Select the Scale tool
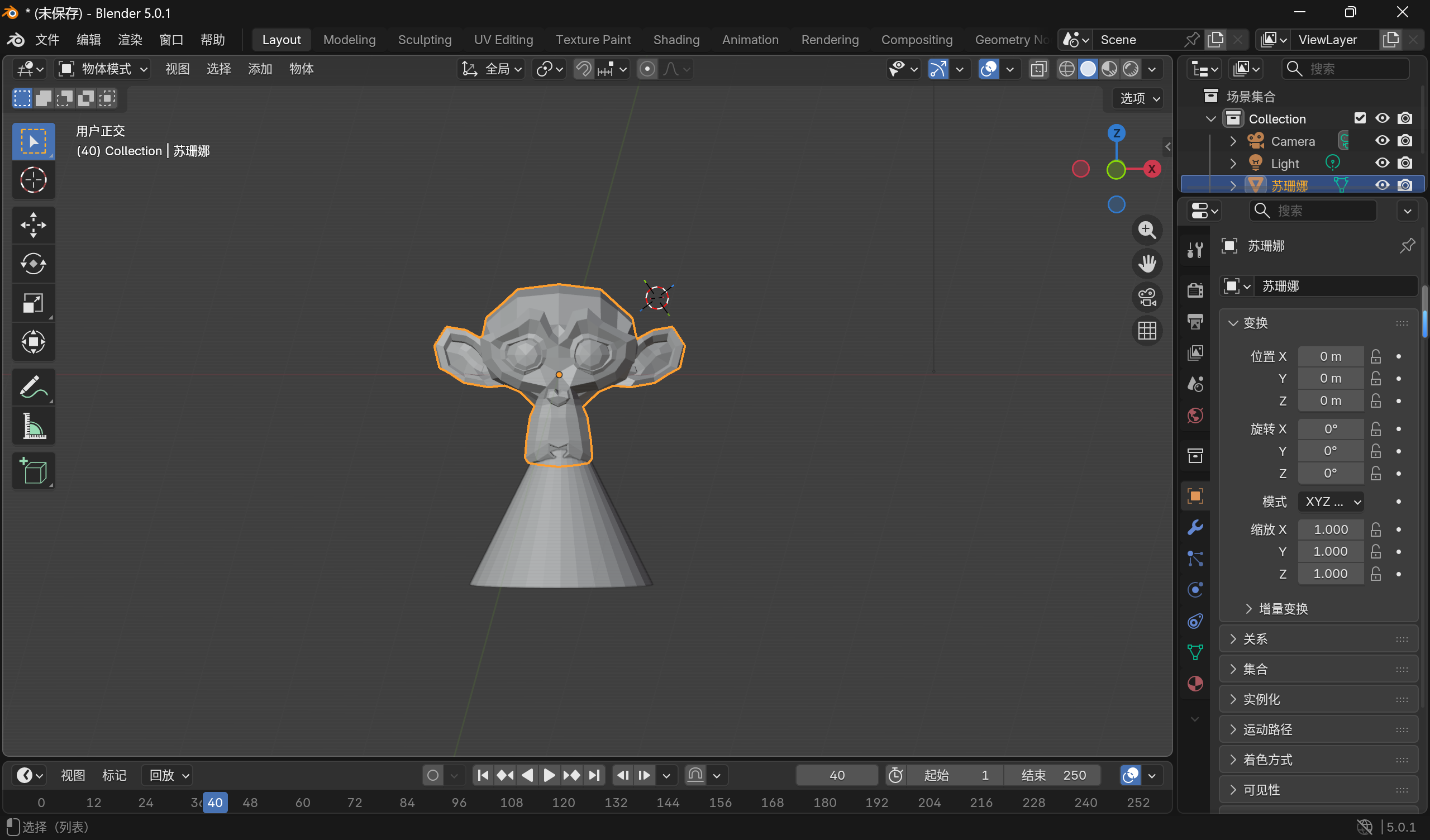 (33, 303)
